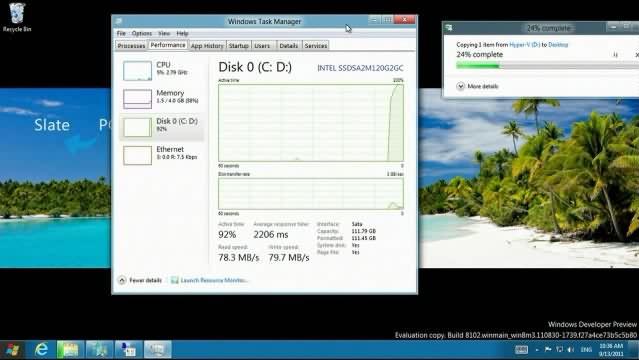639x360 pixels.
Task: Select the Memory performance item
Action: pyautogui.click(x=161, y=99)
